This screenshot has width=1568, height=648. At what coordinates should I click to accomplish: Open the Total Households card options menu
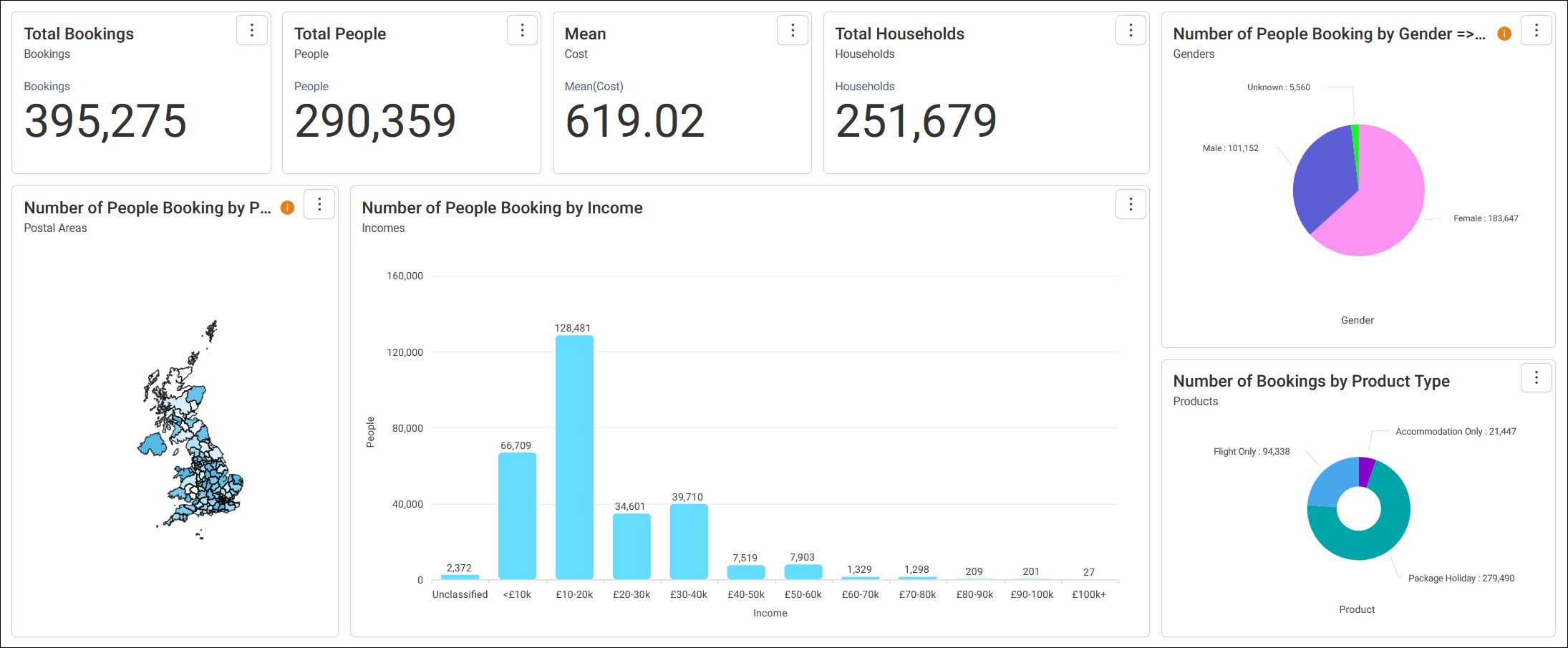click(1131, 30)
